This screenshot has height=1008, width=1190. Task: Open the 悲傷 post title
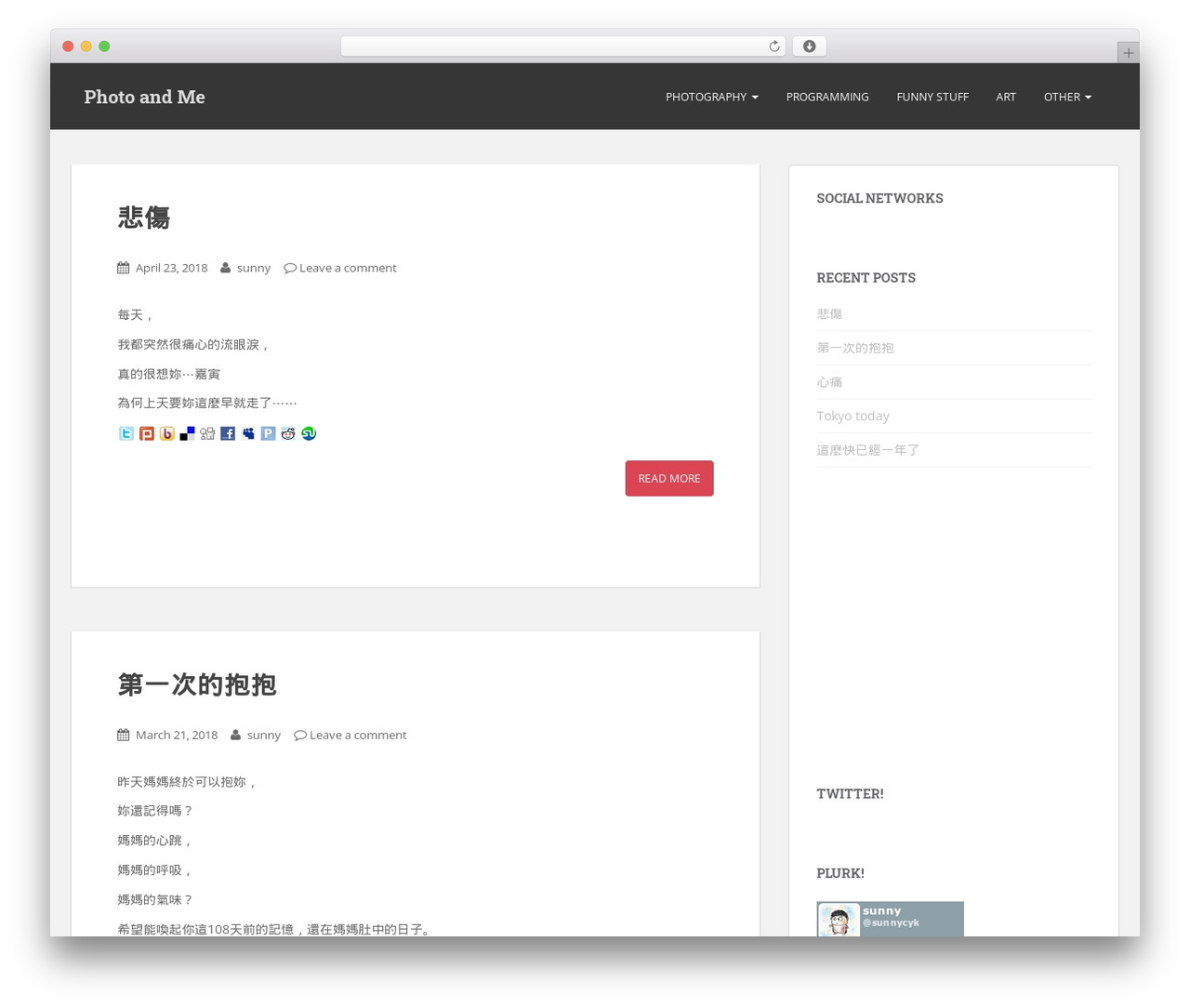pyautogui.click(x=144, y=218)
